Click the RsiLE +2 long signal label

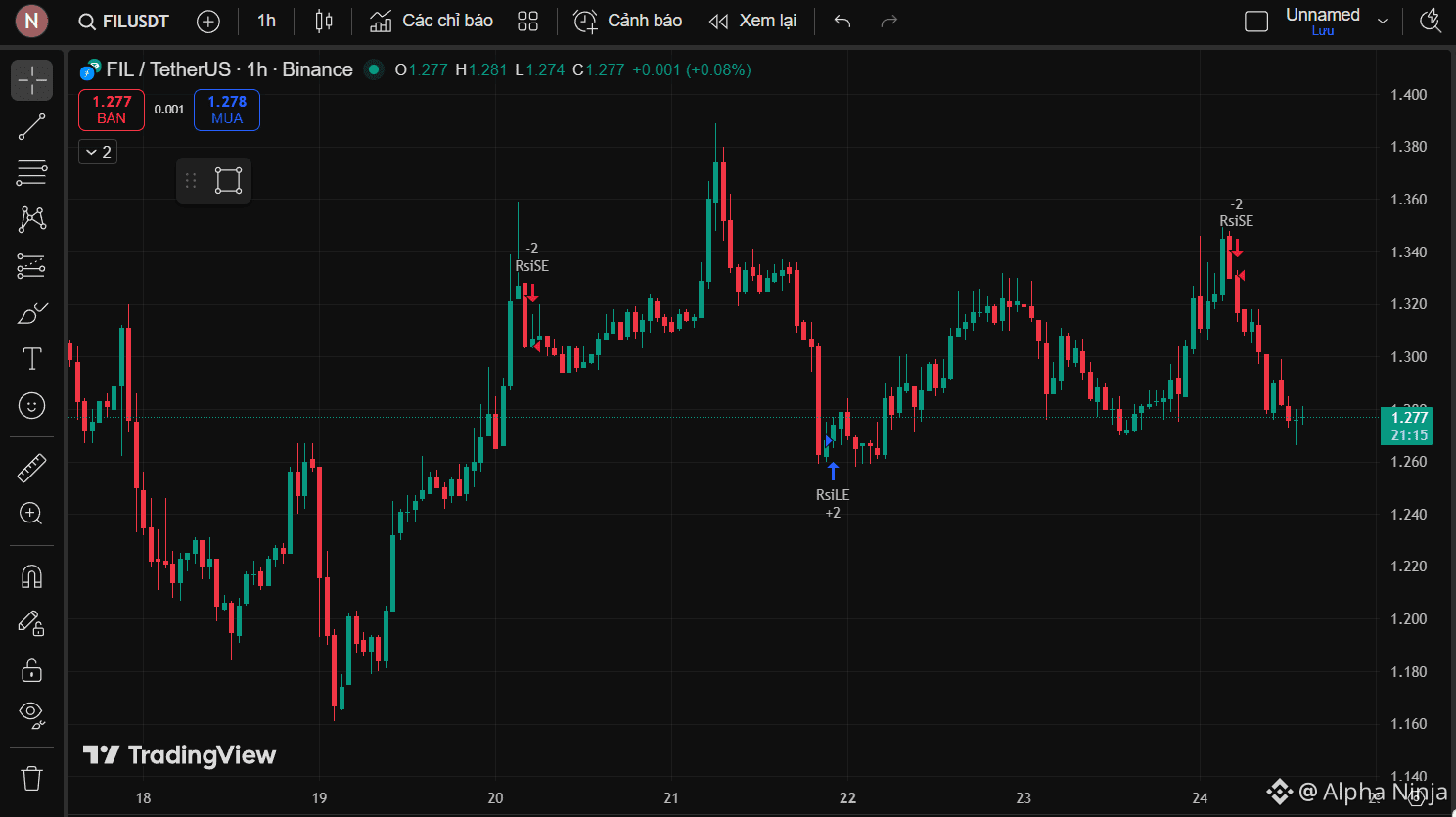[x=833, y=504]
